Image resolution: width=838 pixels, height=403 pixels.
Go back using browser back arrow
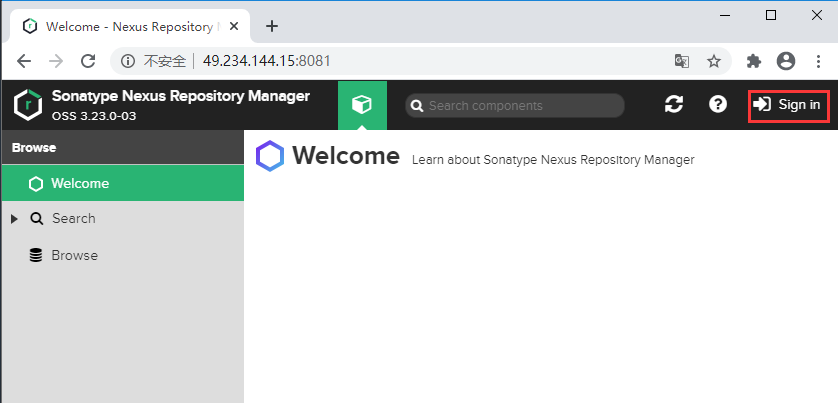(x=24, y=61)
